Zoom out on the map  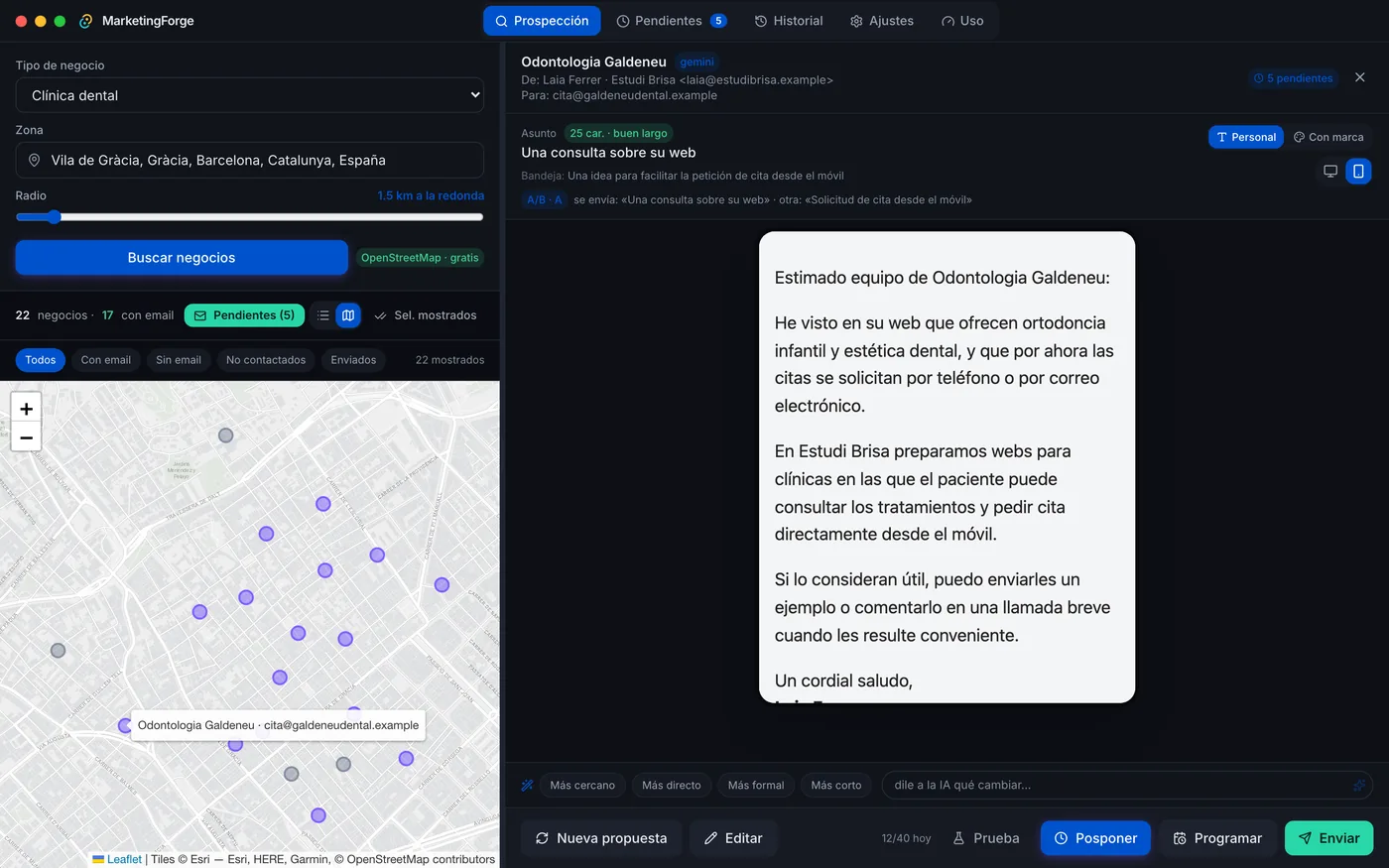coord(26,436)
